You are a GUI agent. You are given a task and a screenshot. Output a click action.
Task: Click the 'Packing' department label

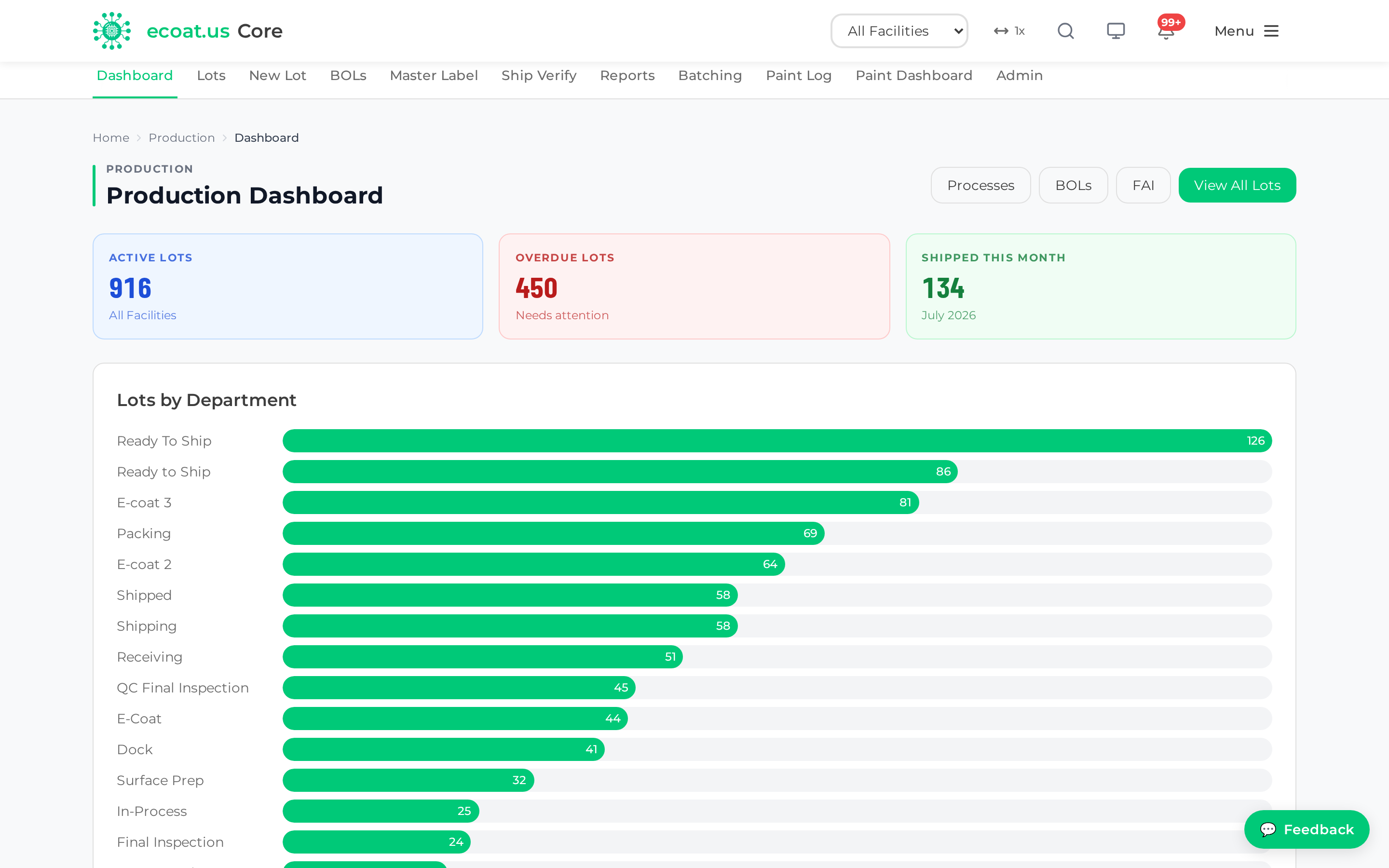(144, 534)
